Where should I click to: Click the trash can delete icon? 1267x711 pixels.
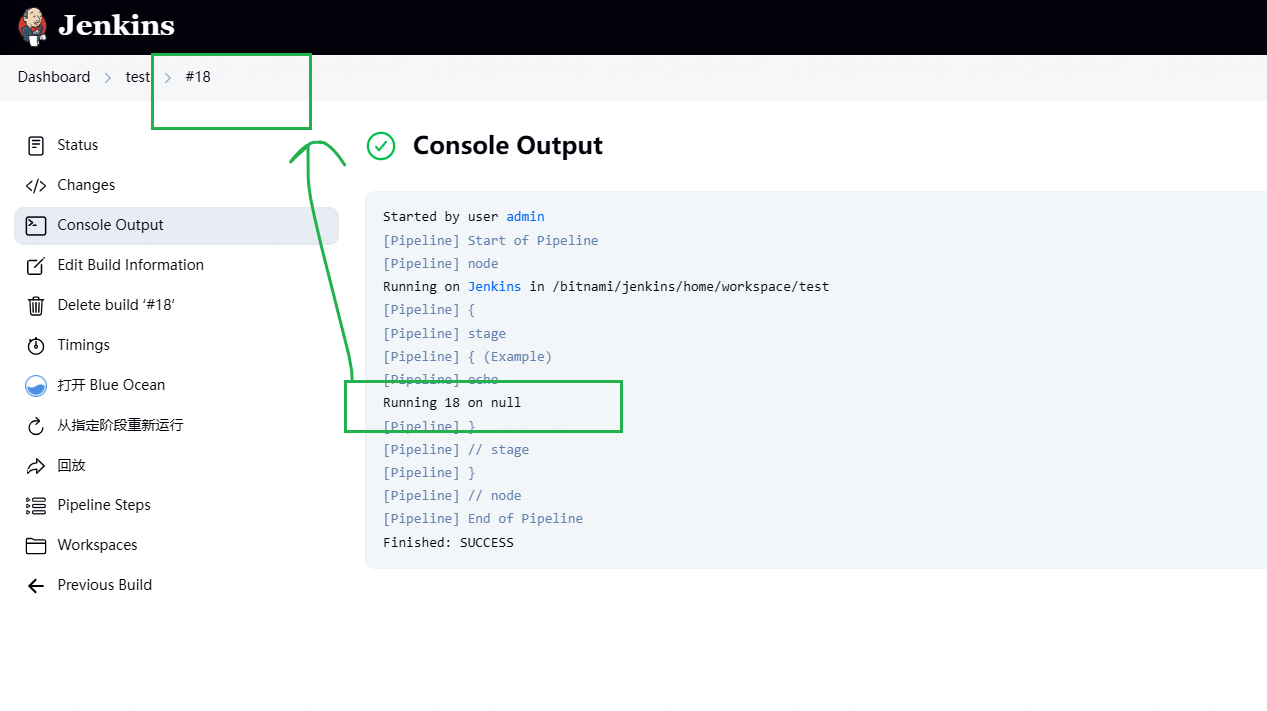pyautogui.click(x=36, y=305)
